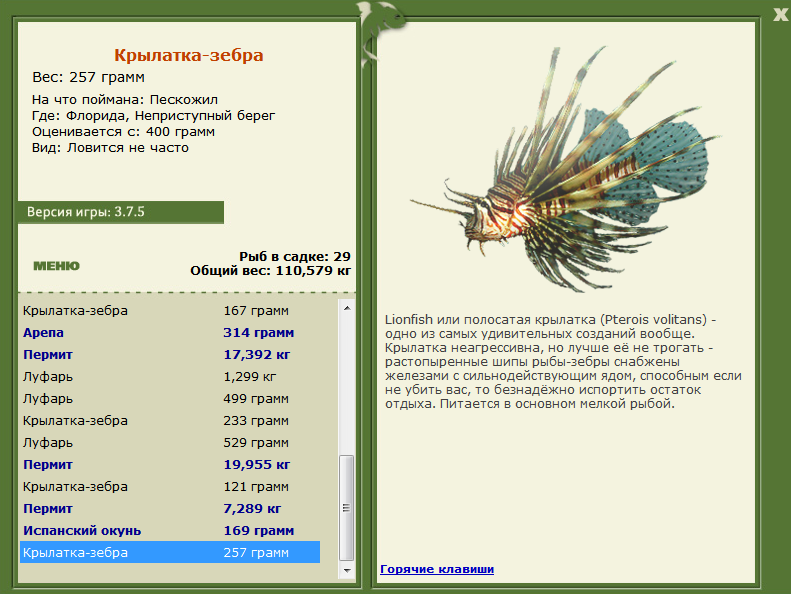This screenshot has height=594, width=791.
Task: Click the Версия игры: 3.7.5 banner
Action: (121, 212)
